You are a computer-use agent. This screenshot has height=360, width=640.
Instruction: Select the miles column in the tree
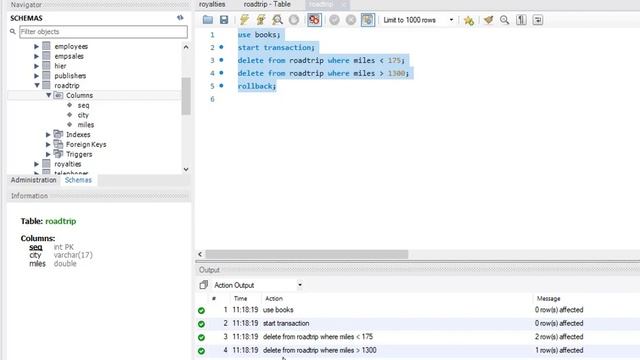tap(86, 125)
